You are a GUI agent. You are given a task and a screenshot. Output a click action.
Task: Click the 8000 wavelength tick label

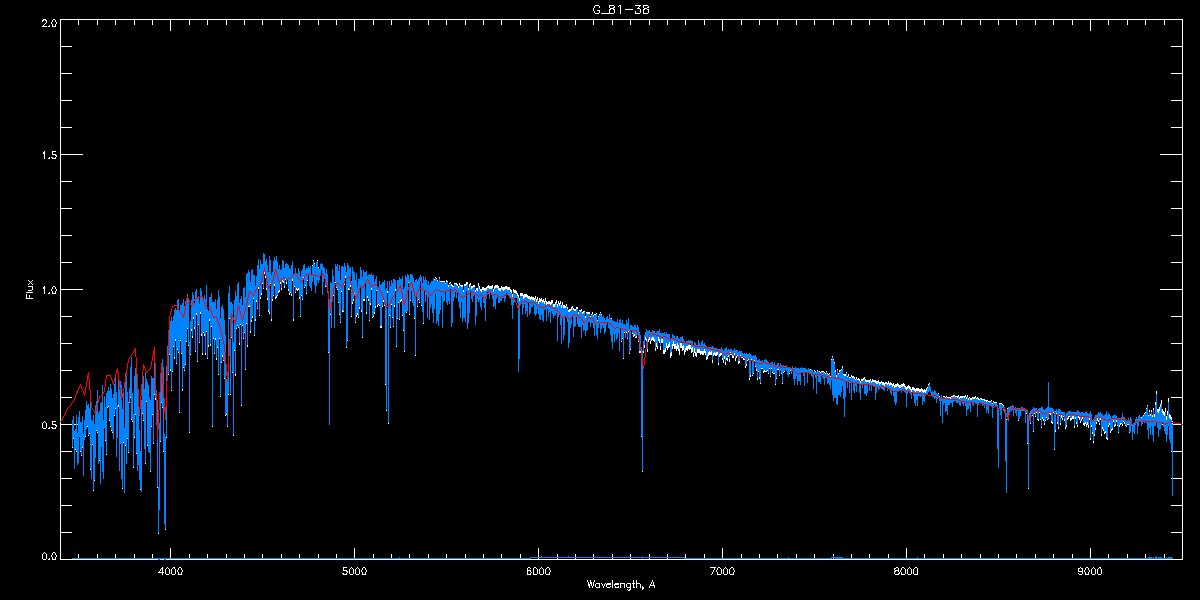pyautogui.click(x=907, y=571)
